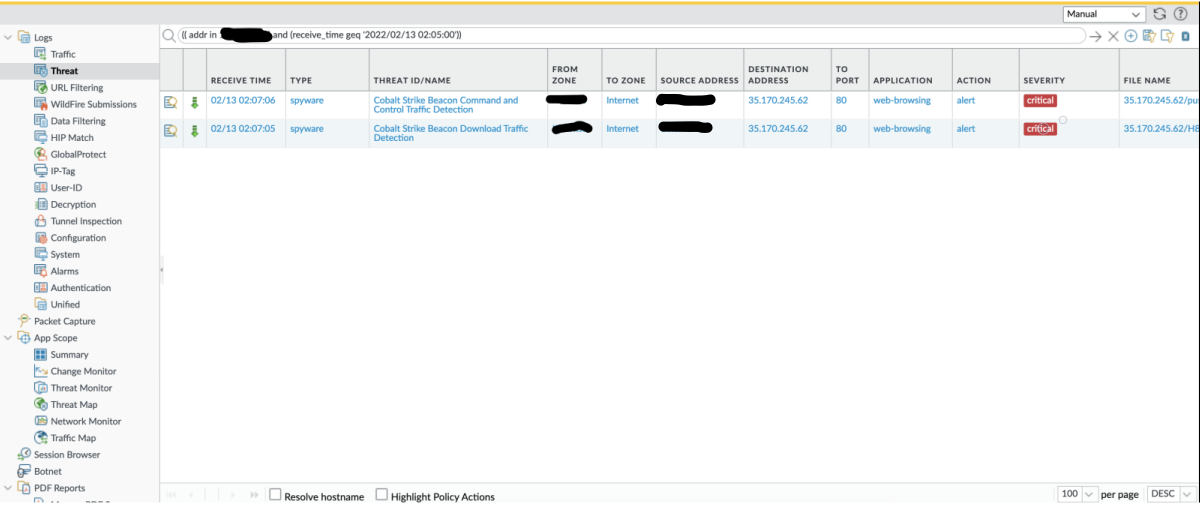The width and height of the screenshot is (1200, 505).
Task: Toggle the Highlight Policy Actions checkbox
Action: tap(382, 495)
